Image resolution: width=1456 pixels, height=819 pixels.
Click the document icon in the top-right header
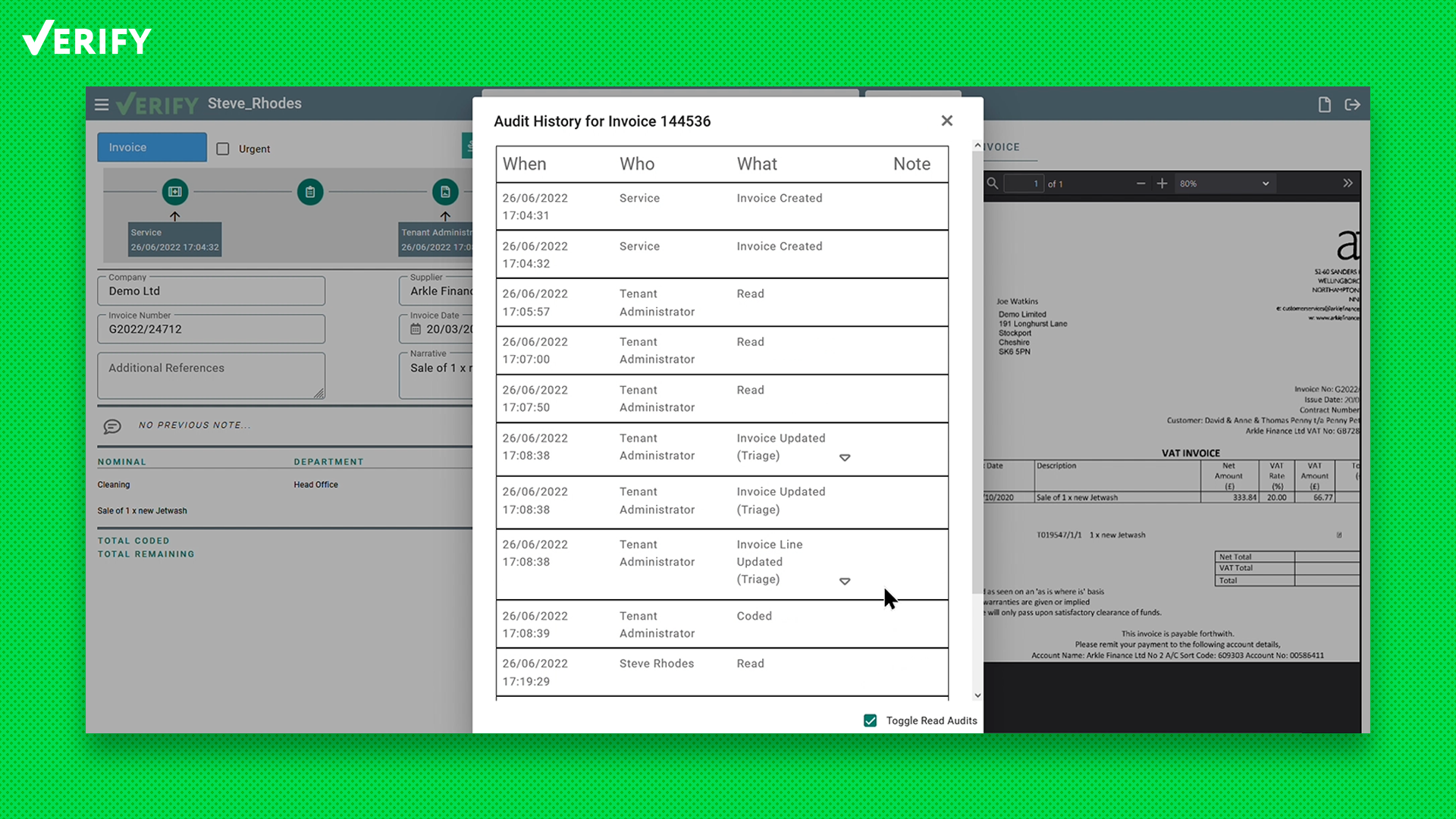click(1324, 105)
